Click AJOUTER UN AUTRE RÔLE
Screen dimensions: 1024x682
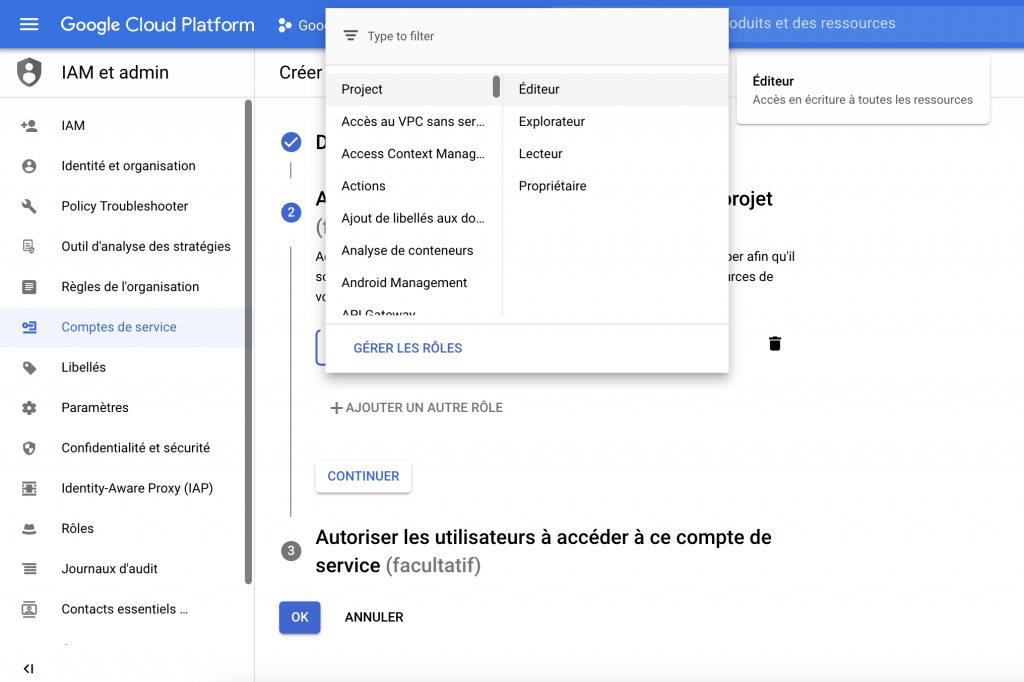tap(416, 408)
